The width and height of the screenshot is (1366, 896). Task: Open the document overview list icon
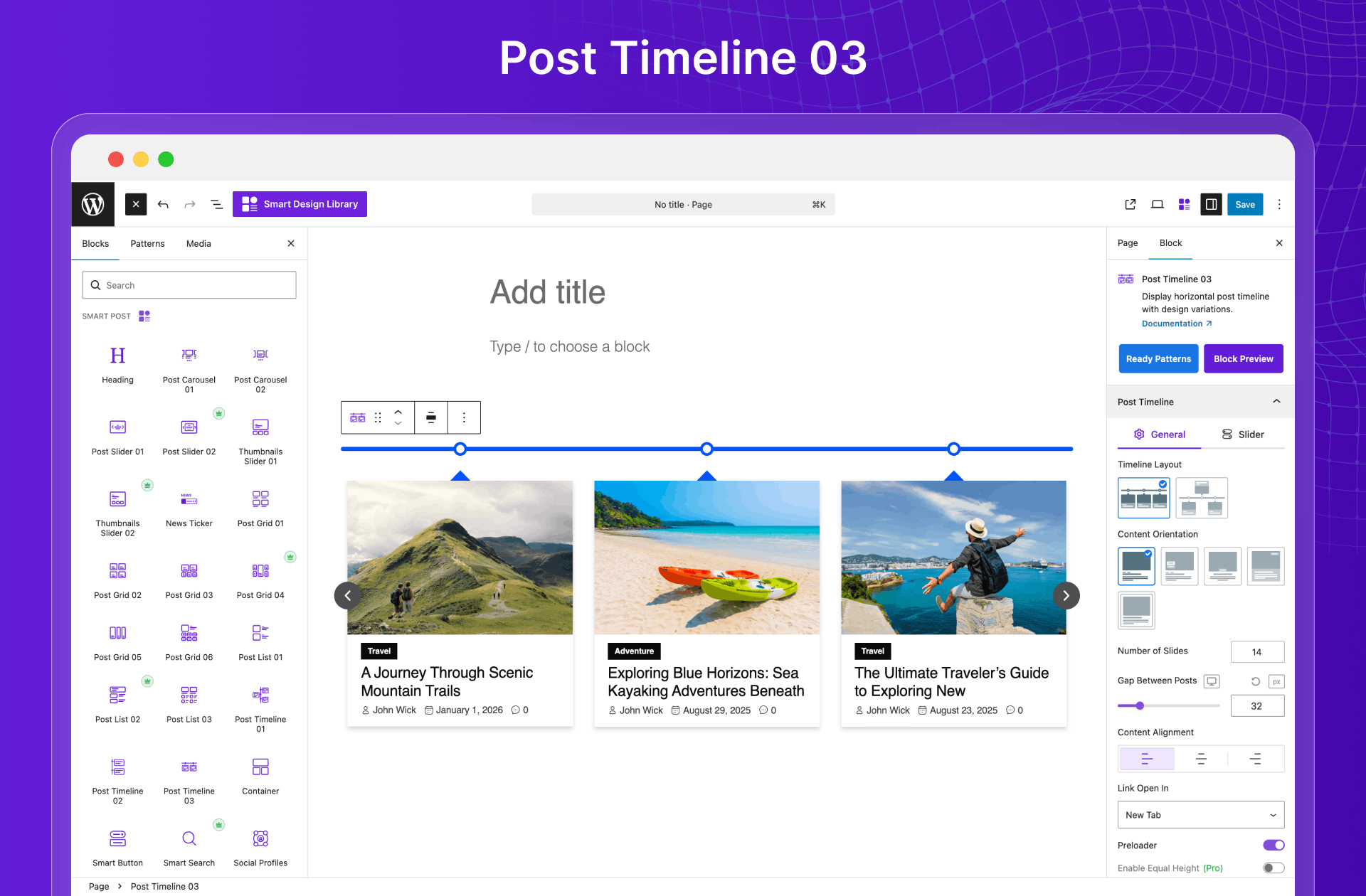click(x=216, y=205)
